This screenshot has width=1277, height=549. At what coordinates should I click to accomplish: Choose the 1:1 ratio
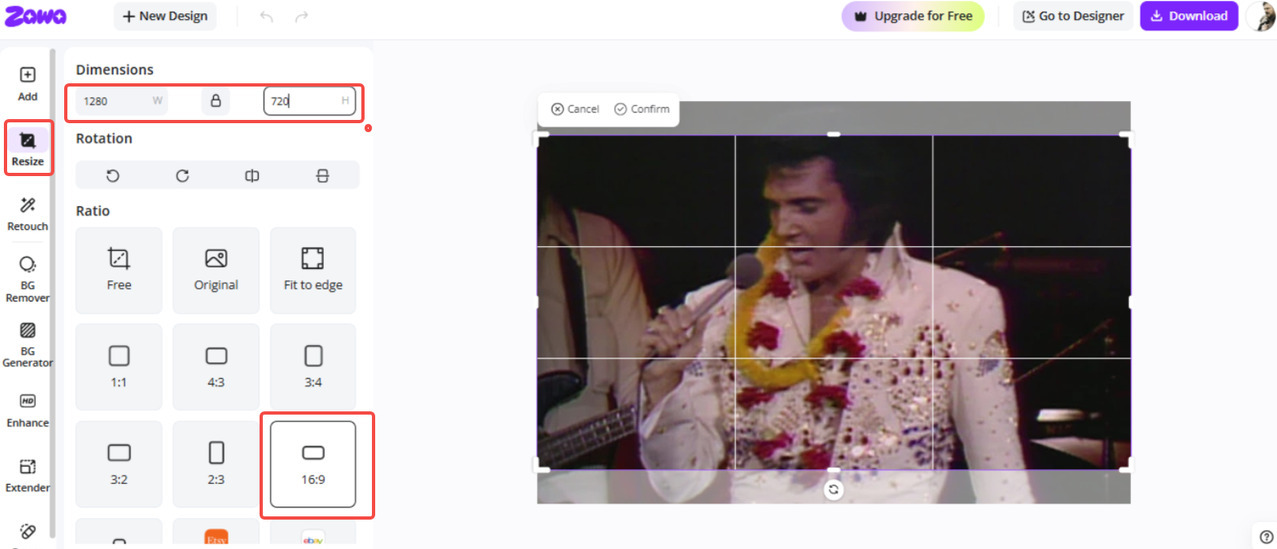119,367
